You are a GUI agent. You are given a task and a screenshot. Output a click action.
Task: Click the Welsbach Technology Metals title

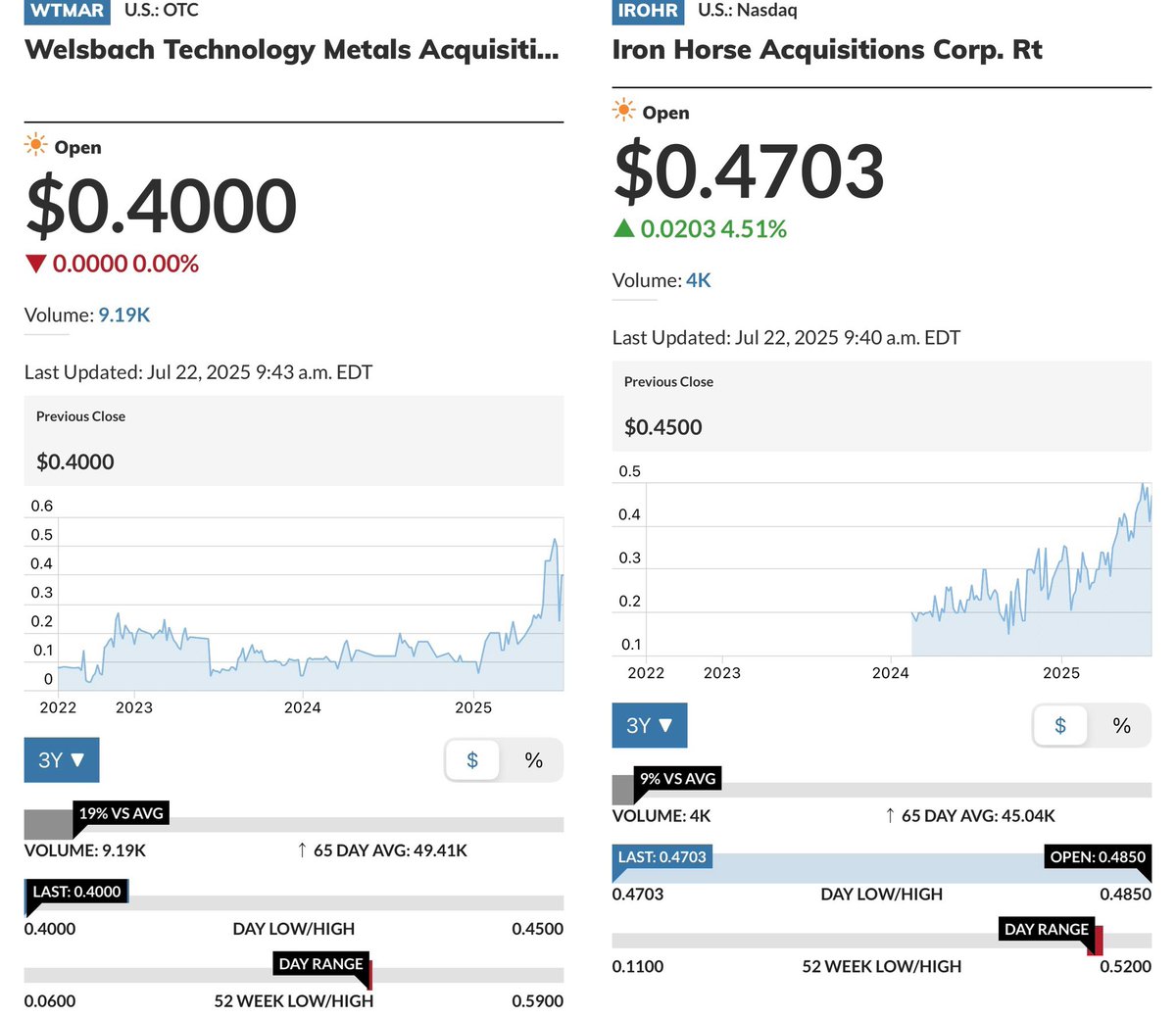[x=292, y=50]
